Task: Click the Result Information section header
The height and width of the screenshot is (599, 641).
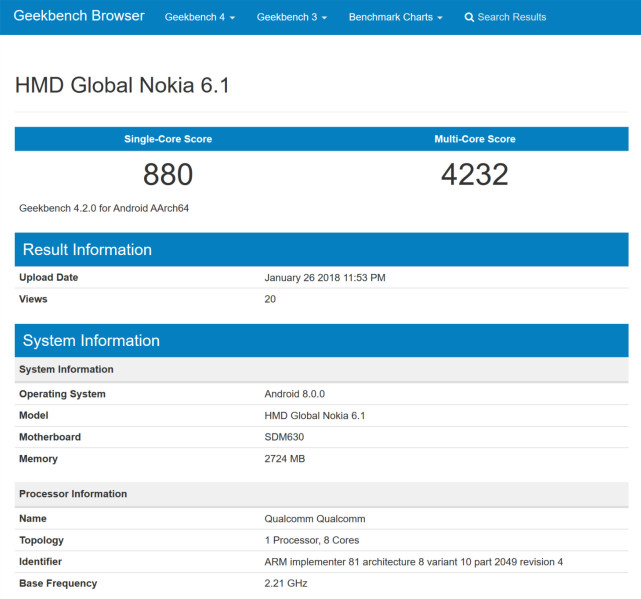Action: (87, 250)
